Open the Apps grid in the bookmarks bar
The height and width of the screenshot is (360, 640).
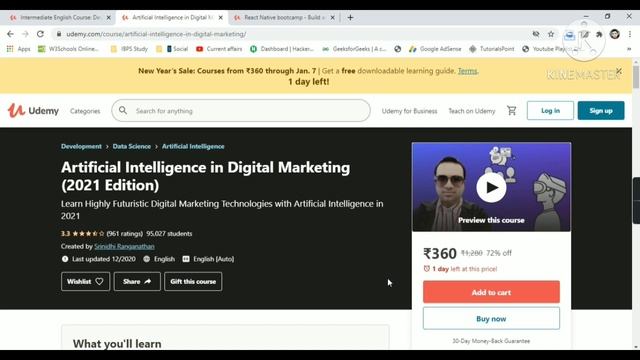18,49
